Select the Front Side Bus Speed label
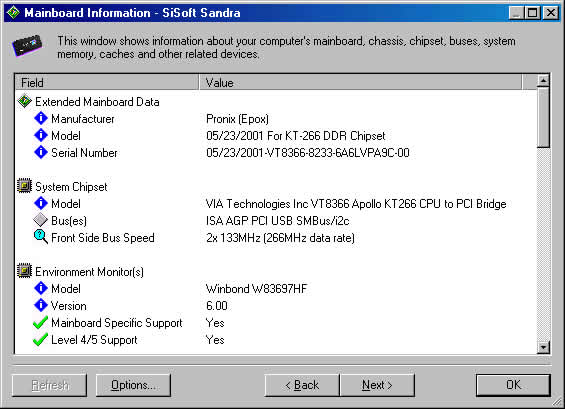 click(x=103, y=238)
